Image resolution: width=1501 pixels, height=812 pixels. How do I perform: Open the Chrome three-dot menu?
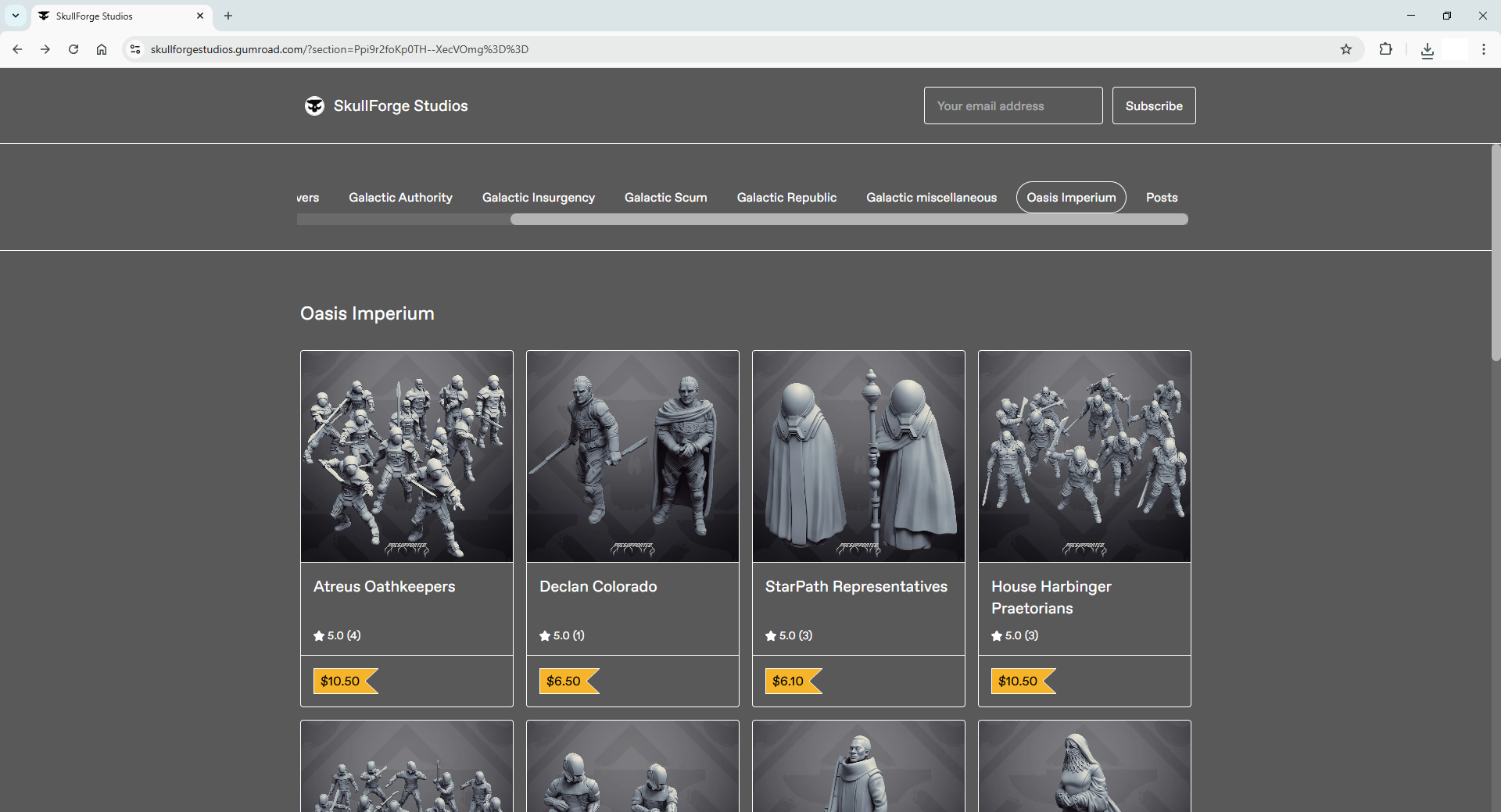1484,49
